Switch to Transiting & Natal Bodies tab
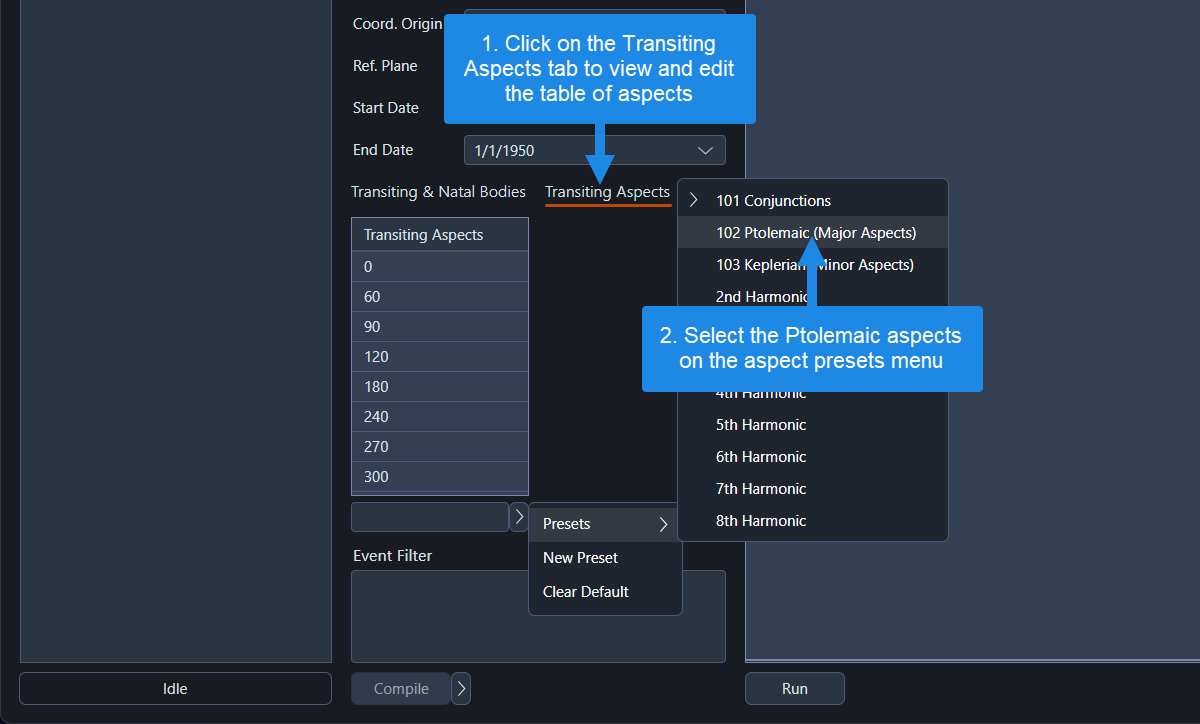The width and height of the screenshot is (1200, 724). click(438, 192)
